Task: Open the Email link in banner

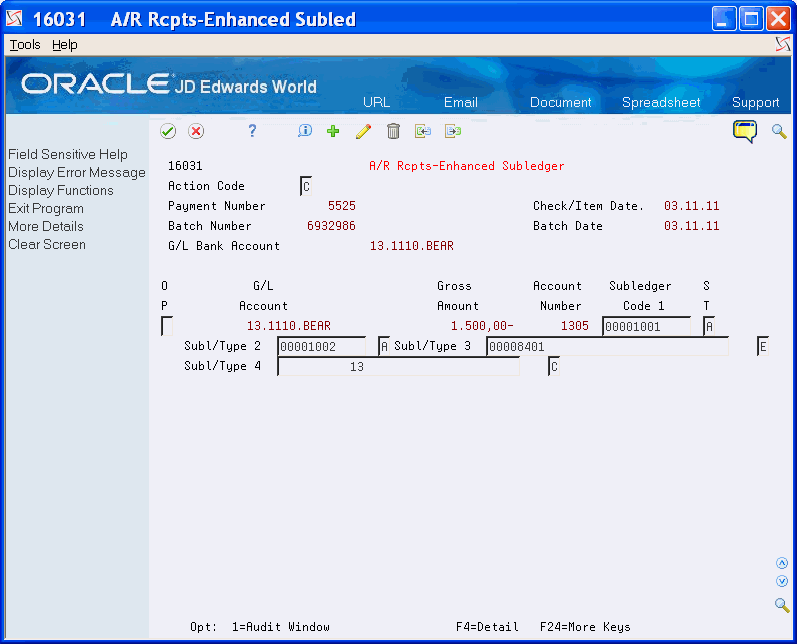Action: pos(461,102)
